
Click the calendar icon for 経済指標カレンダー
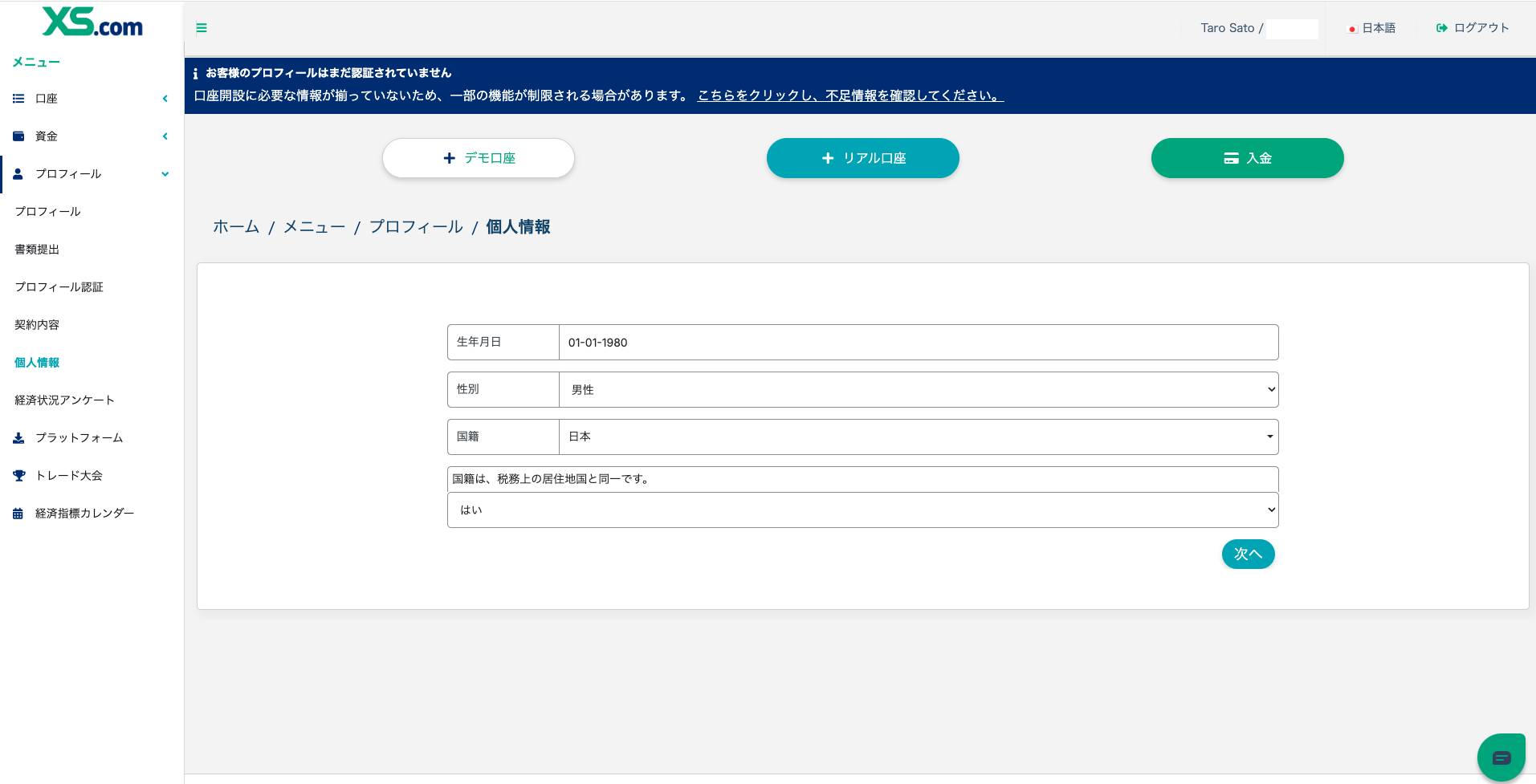(18, 514)
